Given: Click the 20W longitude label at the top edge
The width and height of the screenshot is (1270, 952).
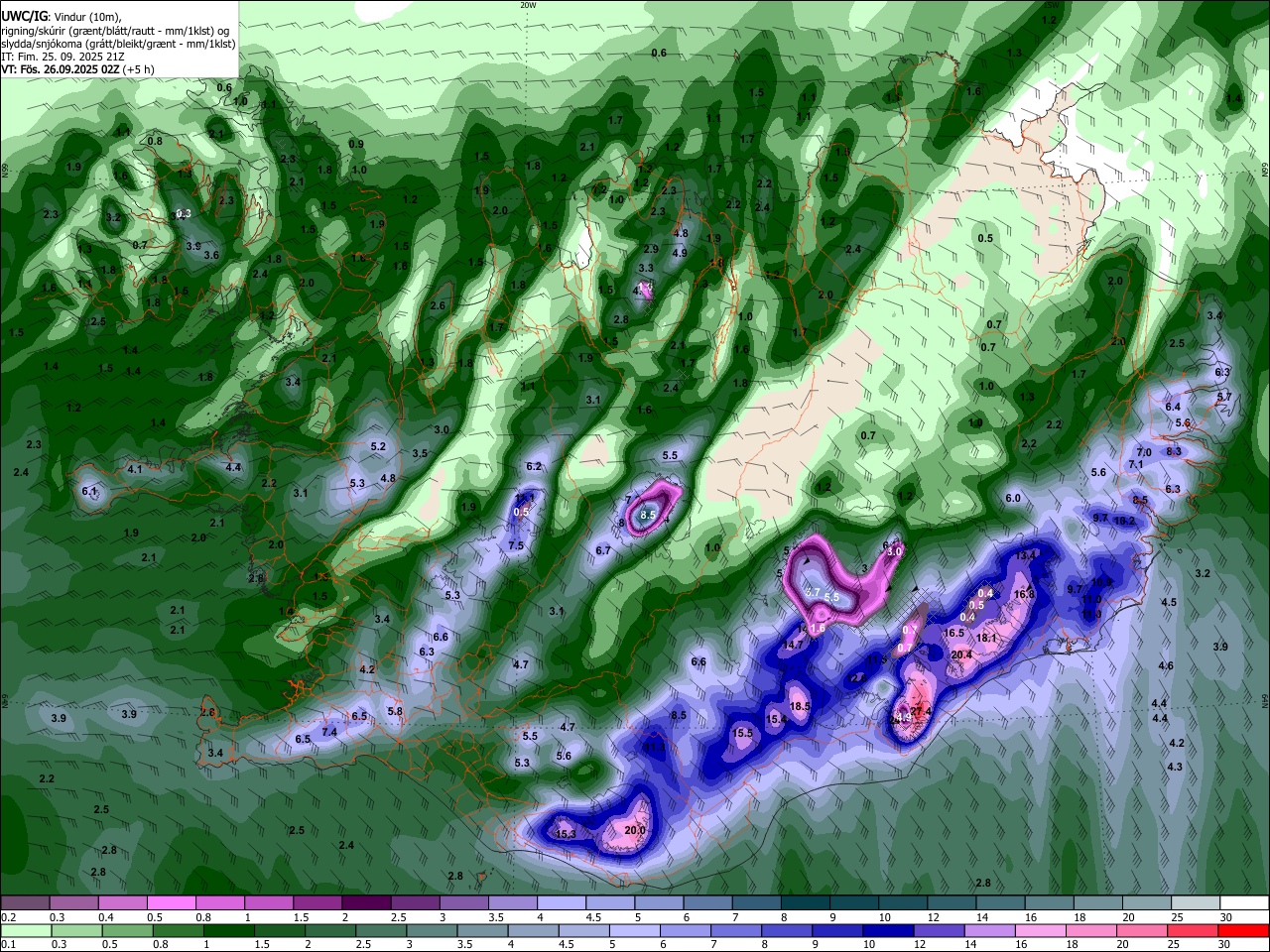Looking at the screenshot, I should (x=528, y=5).
